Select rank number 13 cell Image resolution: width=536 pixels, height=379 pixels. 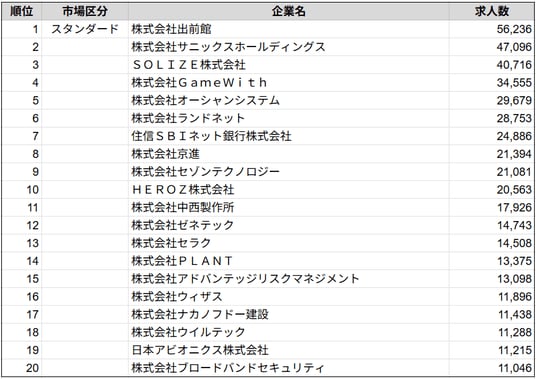(22, 243)
